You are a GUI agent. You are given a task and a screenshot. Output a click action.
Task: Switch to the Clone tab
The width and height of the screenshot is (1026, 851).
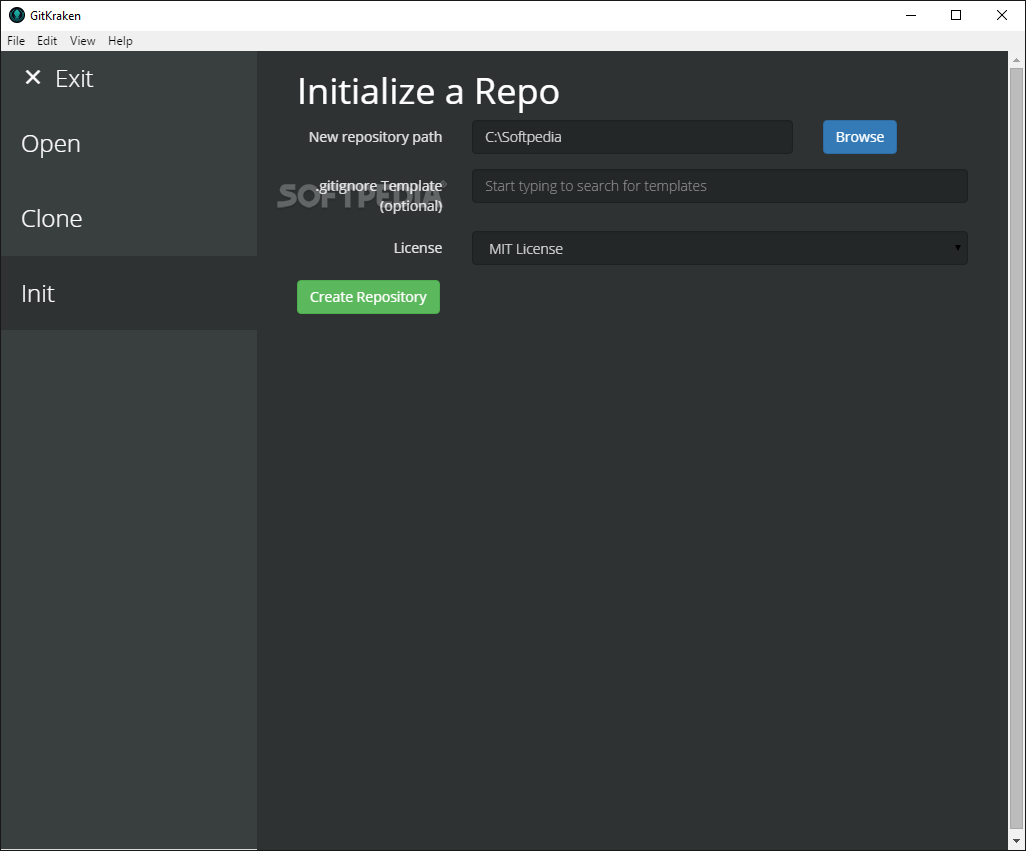click(129, 218)
